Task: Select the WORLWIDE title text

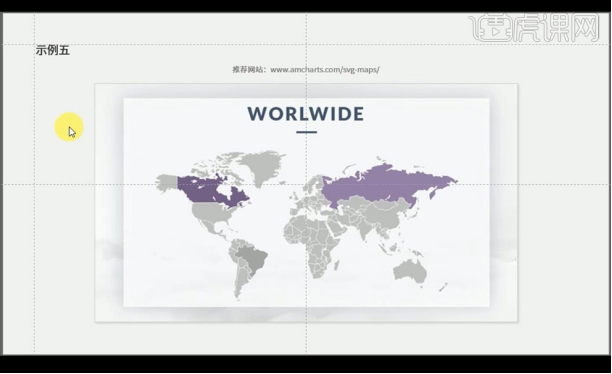Action: (306, 114)
